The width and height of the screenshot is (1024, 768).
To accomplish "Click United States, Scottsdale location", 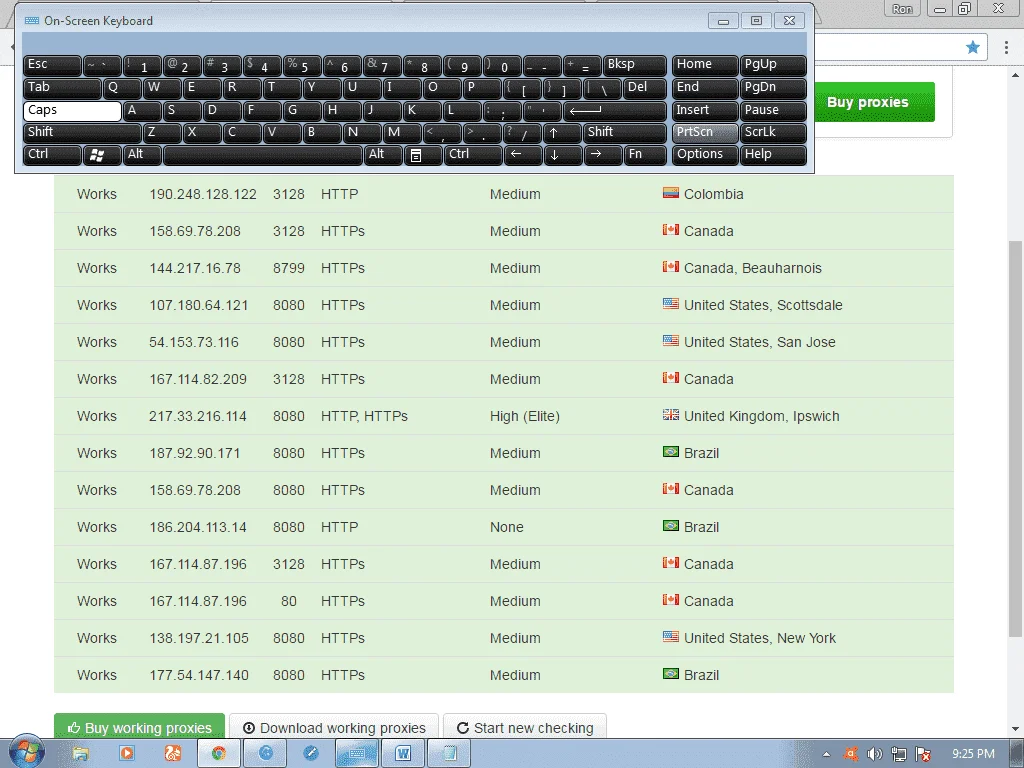I will 763,305.
